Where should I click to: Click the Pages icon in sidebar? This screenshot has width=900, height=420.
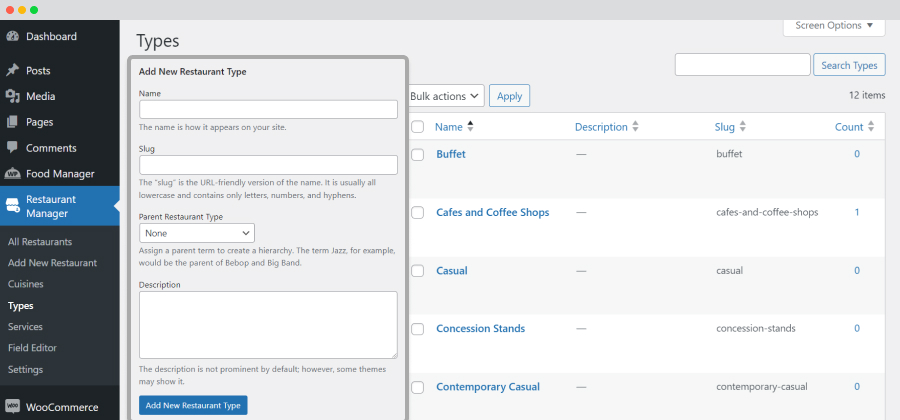[x=12, y=122]
